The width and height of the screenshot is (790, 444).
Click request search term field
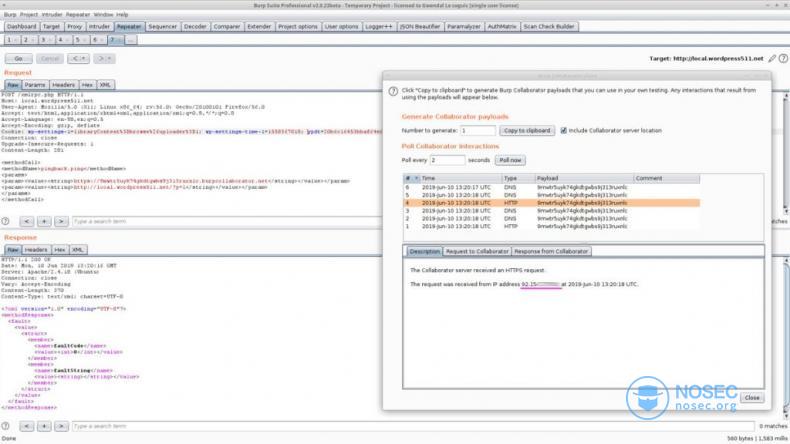click(227, 221)
